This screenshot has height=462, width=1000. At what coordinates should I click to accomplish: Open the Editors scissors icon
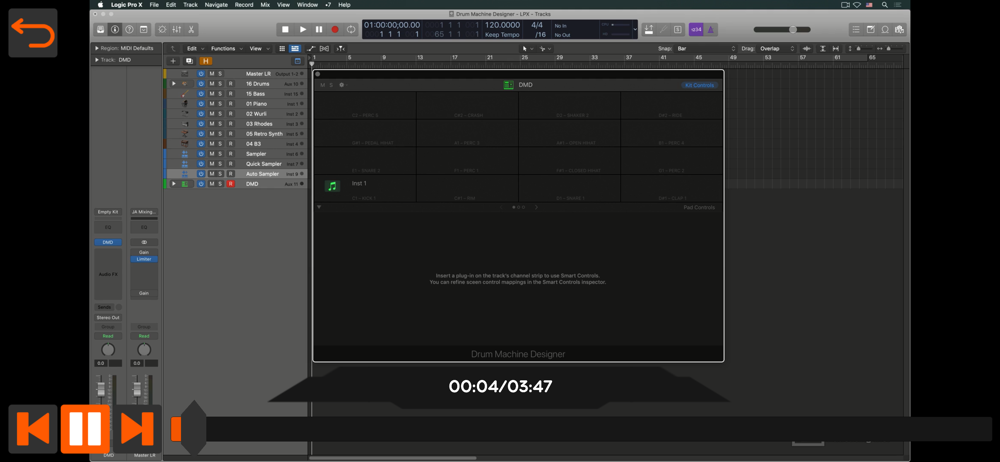click(191, 29)
